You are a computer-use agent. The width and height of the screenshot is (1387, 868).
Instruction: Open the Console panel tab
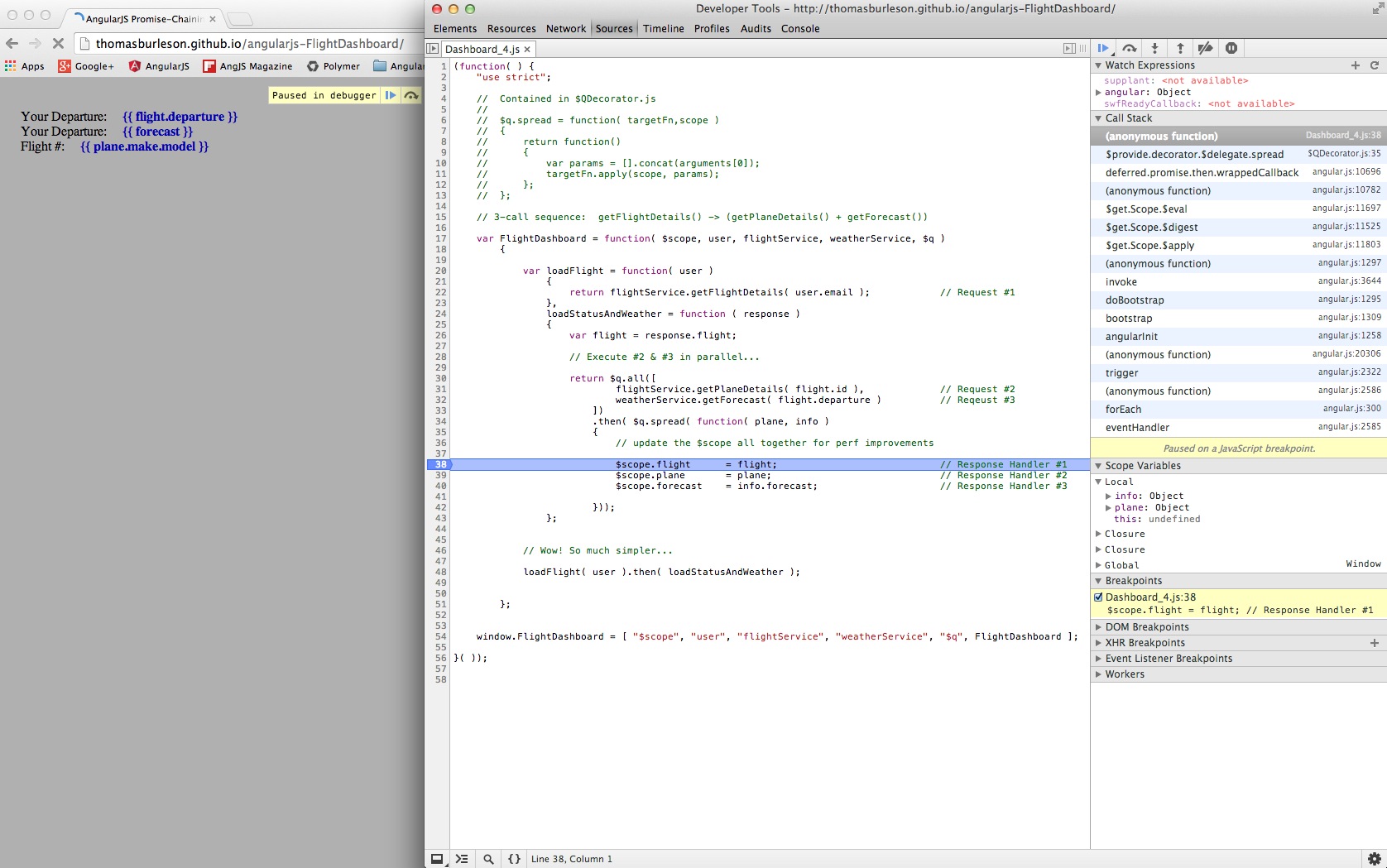(799, 29)
